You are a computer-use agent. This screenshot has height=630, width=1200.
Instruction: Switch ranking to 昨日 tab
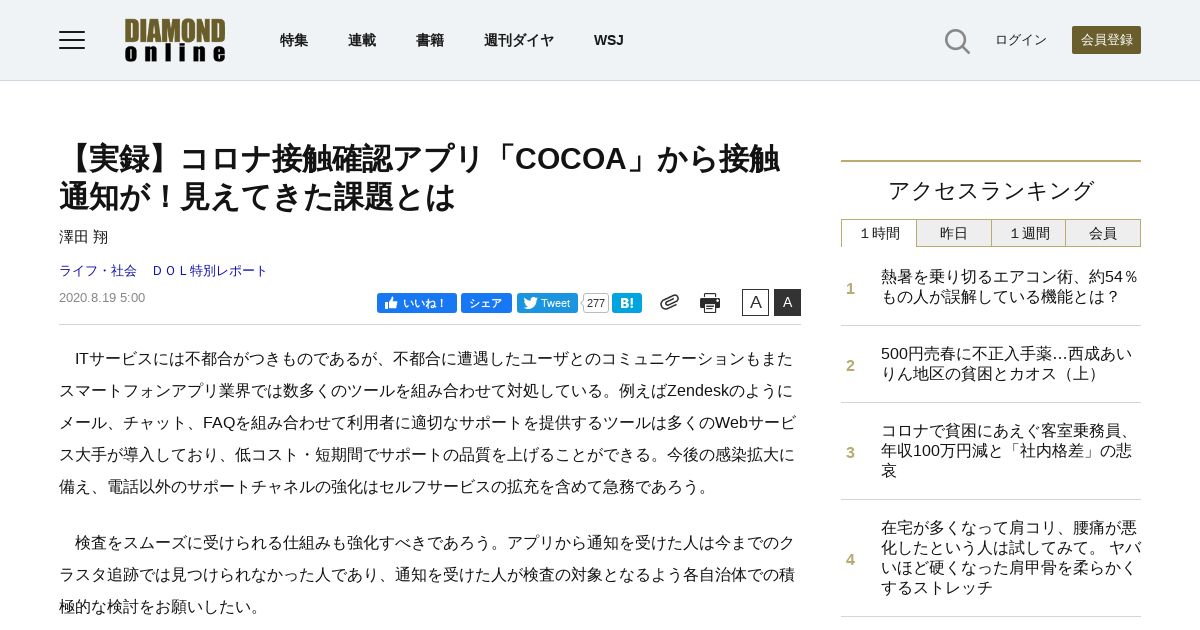pos(954,233)
